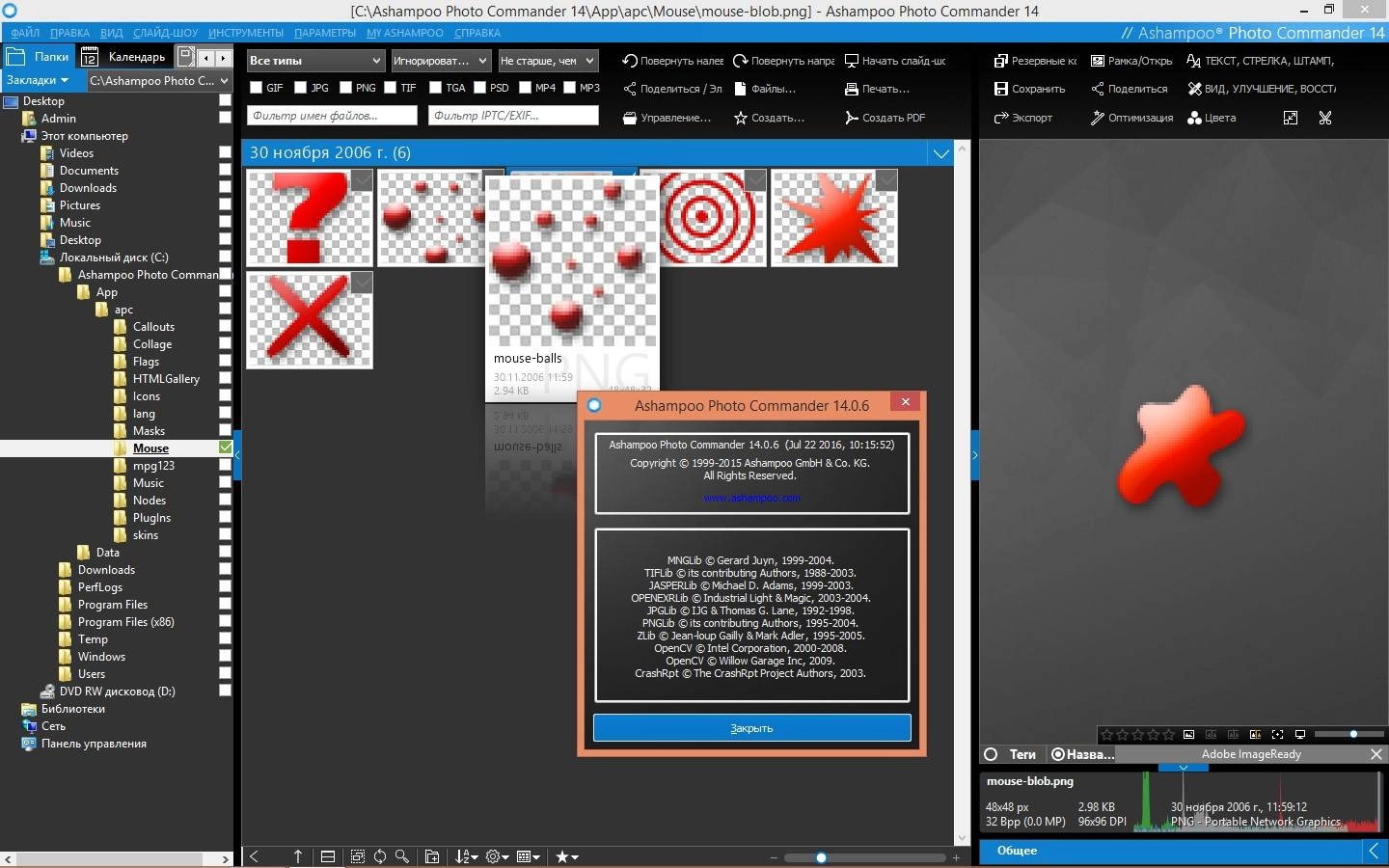Click the 'ВИД, УЛУЧШЕНИЕ, ВОССТ.' button
1389x868 pixels.
coord(1262,89)
